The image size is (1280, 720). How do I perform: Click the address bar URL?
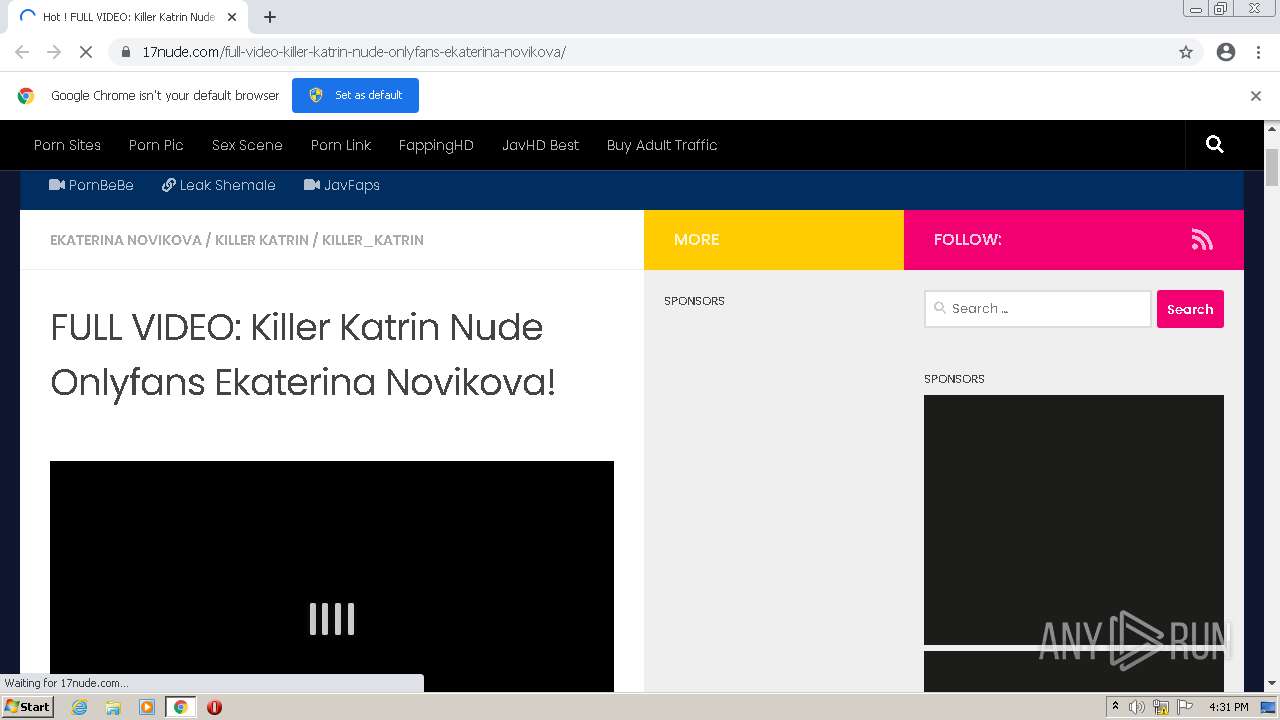354,52
